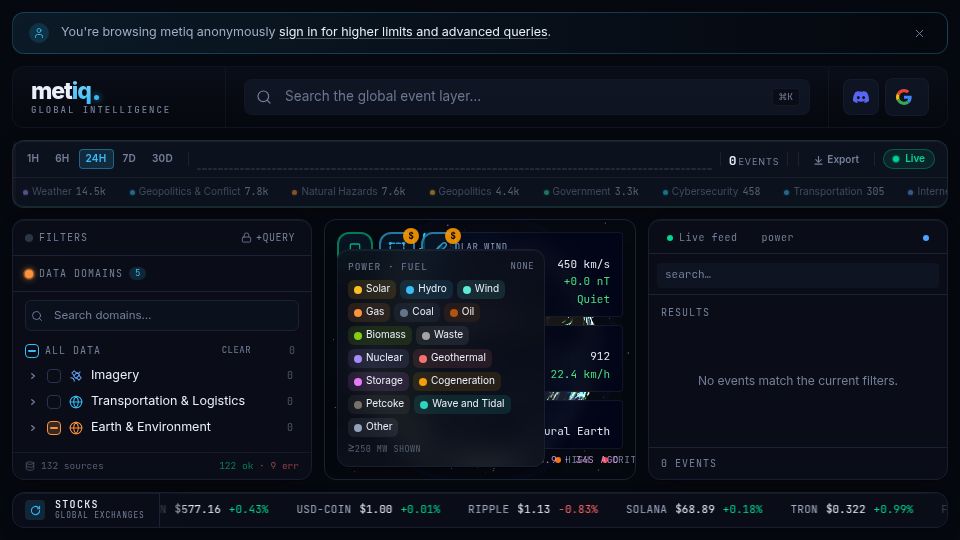Open the sign in for higher limits link

click(x=413, y=32)
